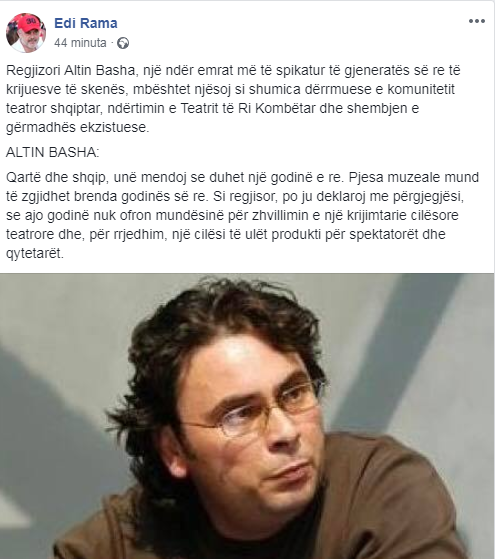This screenshot has height=559, width=495.
Task: Open the attached photo of Altin Basha
Action: 247,416
